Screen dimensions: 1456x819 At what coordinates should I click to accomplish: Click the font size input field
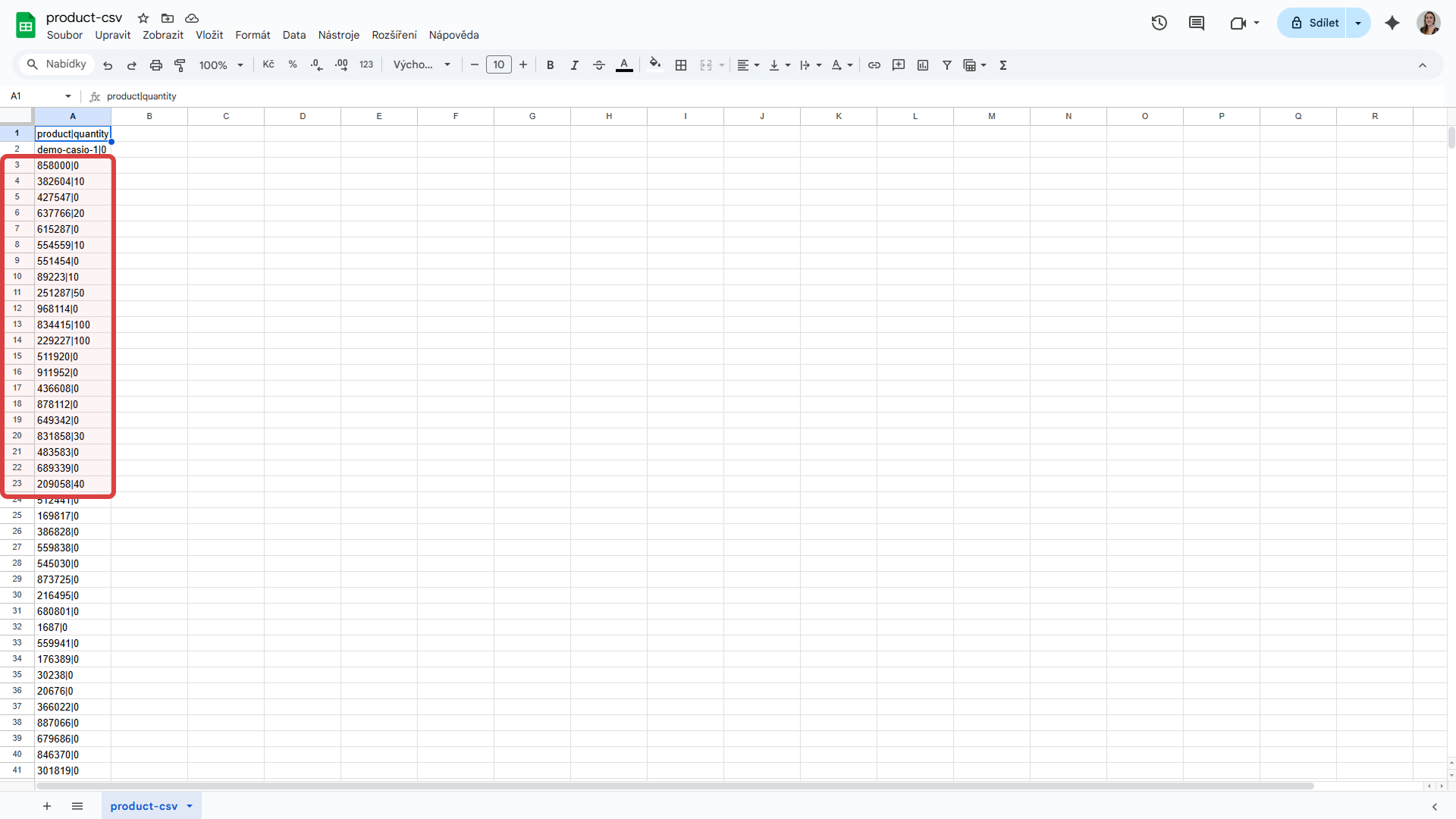tap(498, 65)
